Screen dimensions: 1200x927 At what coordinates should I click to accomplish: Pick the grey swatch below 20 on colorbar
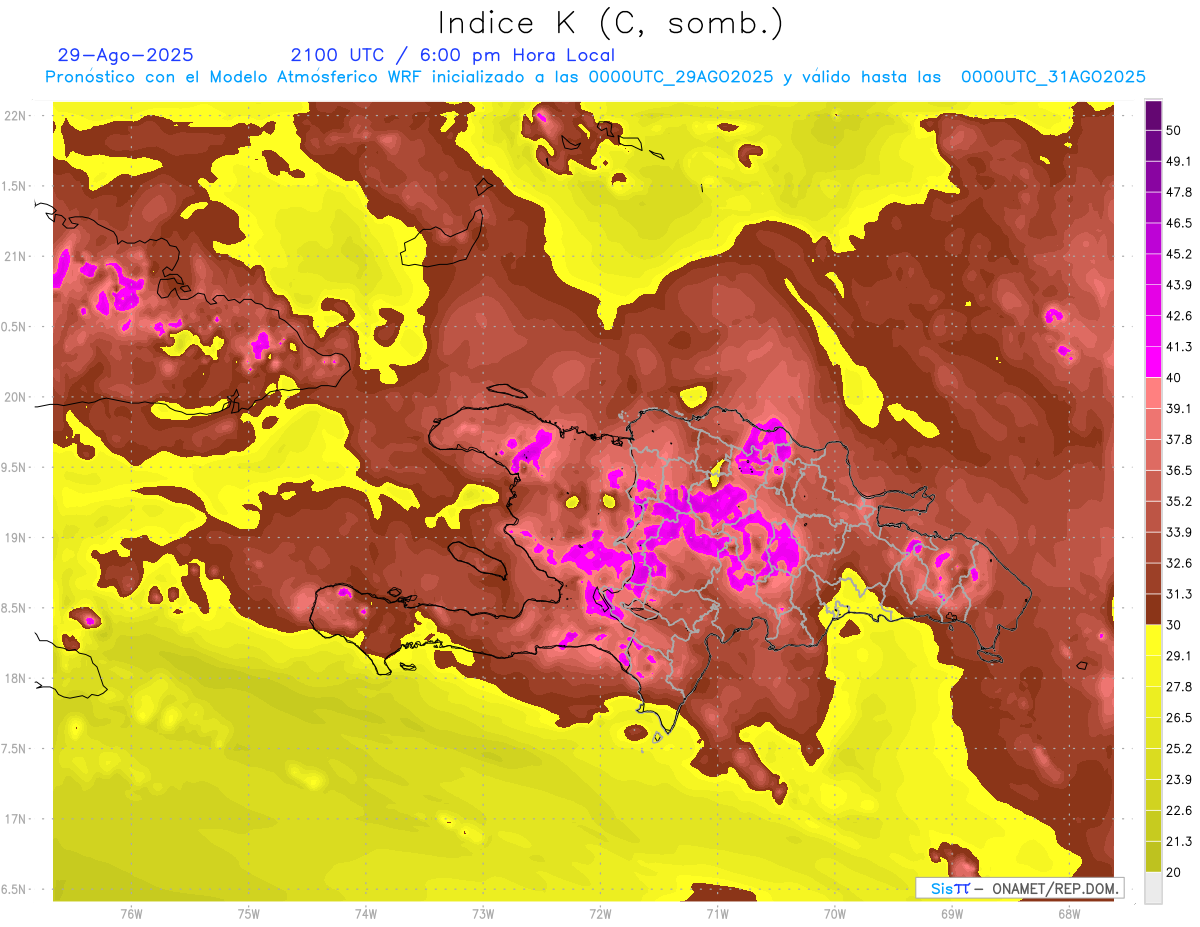[x=1153, y=888]
